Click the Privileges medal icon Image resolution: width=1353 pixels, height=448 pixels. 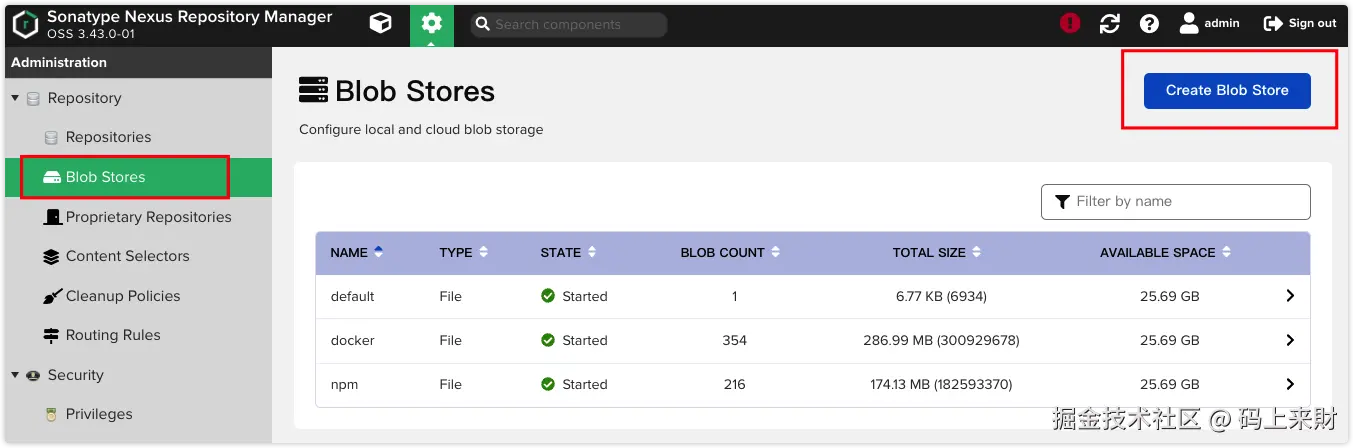(51, 414)
